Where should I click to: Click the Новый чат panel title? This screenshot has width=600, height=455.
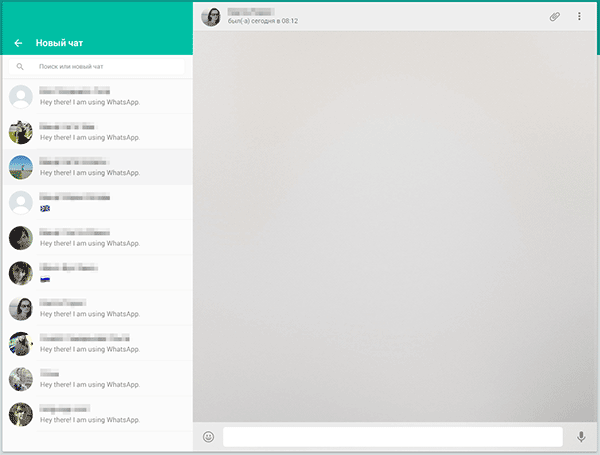point(59,43)
